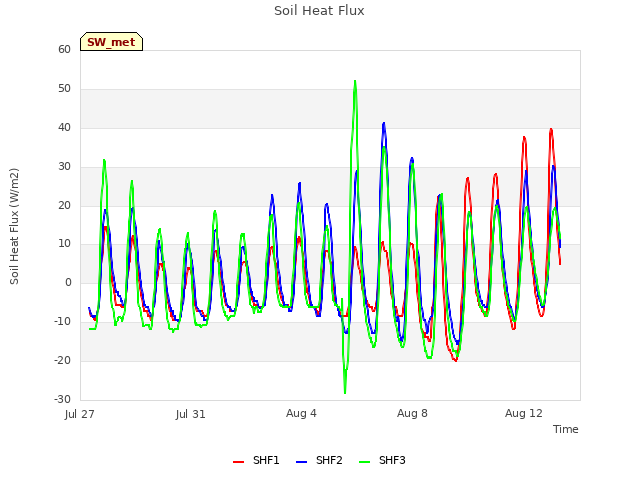Image resolution: width=640 pixels, height=480 pixels.
Task: Click the green SHF3 legend line swatch
Action: (364, 462)
